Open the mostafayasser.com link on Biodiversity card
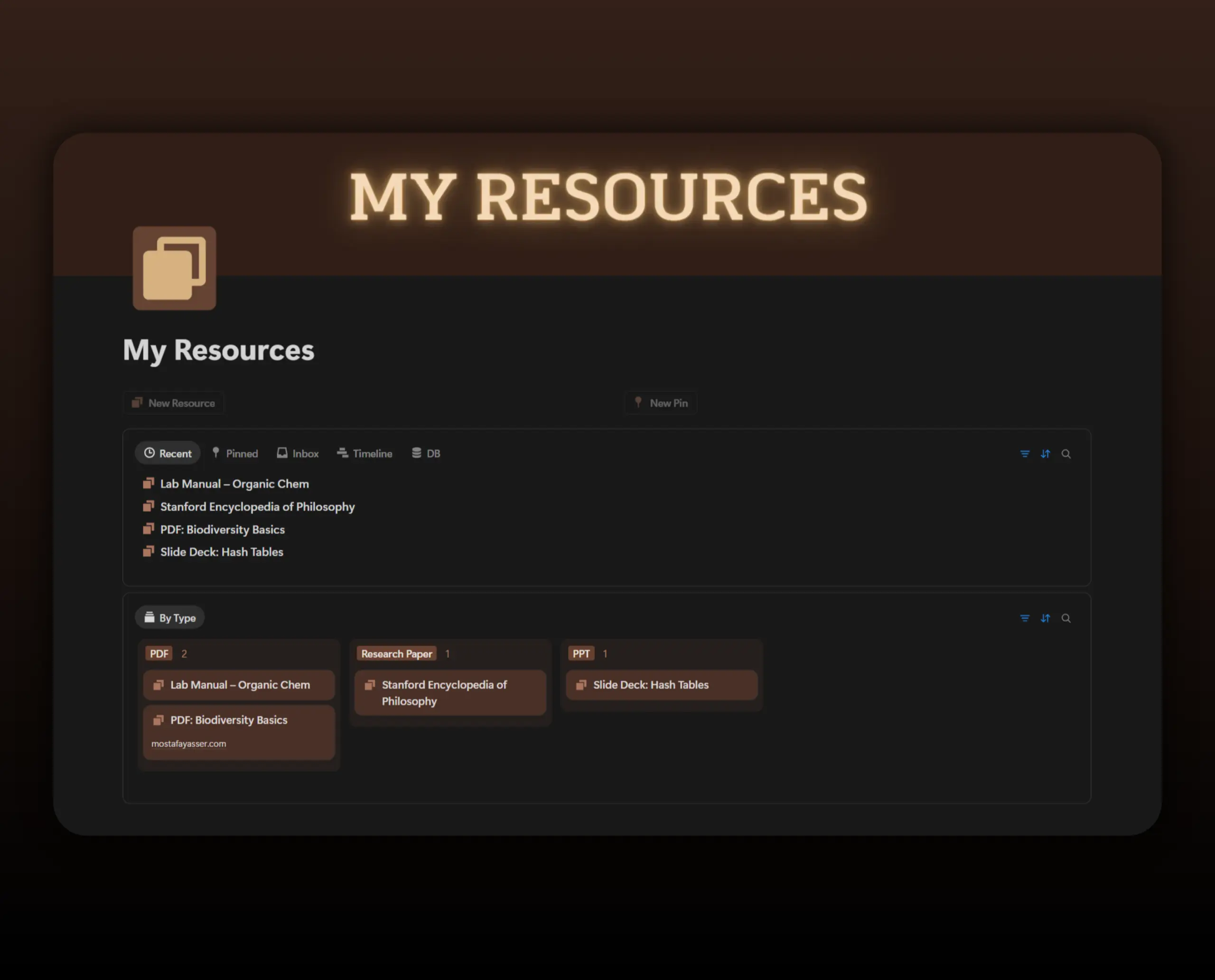Screen dimensions: 1215x980 tap(188, 744)
